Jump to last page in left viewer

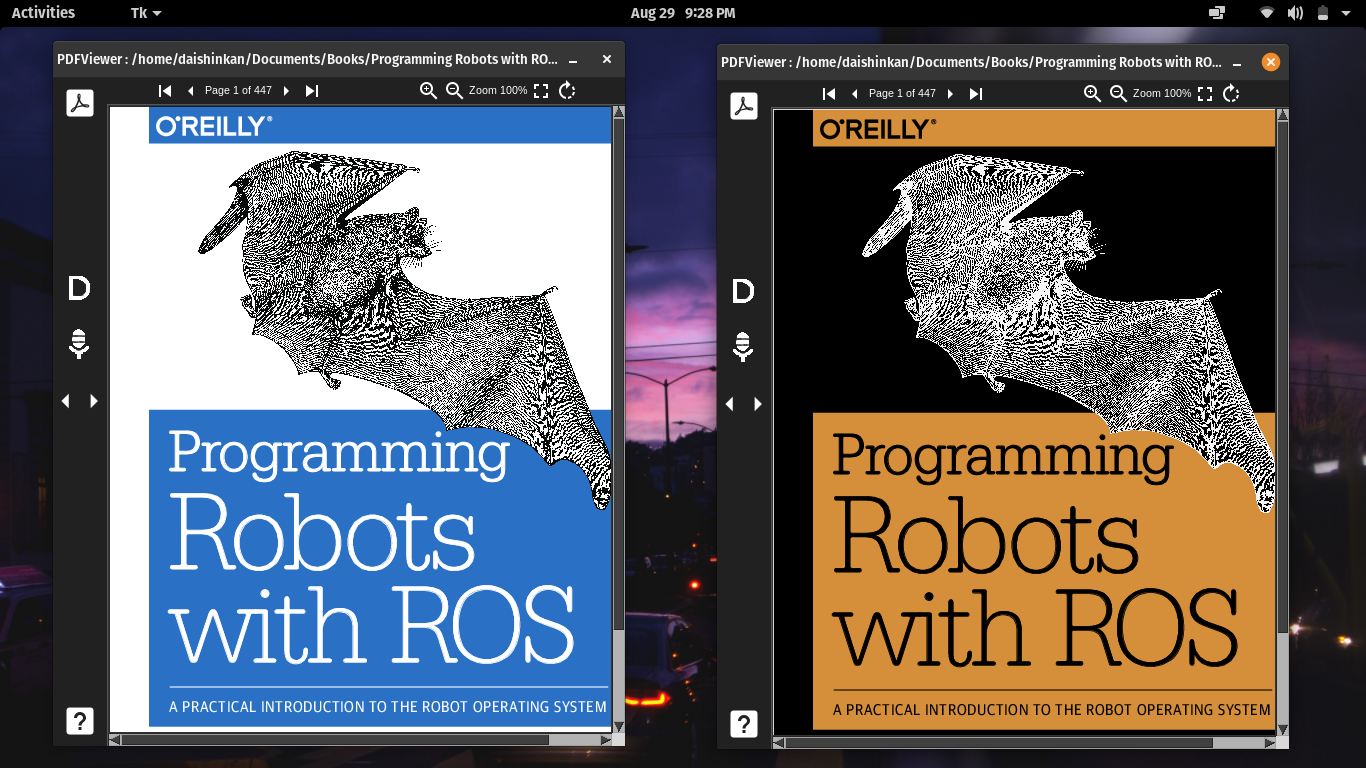[311, 91]
